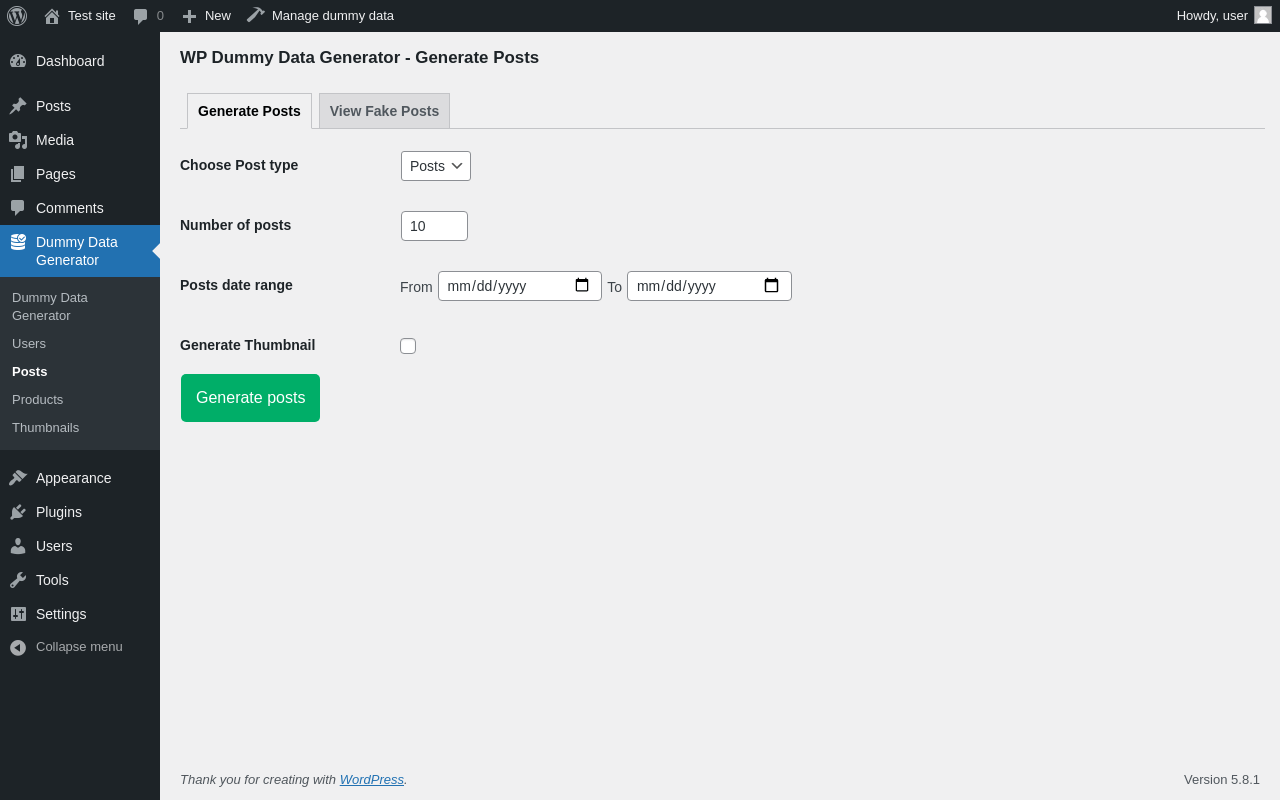Click the user avatar next to Howdy
The width and height of the screenshot is (1280, 800).
[x=1263, y=15]
